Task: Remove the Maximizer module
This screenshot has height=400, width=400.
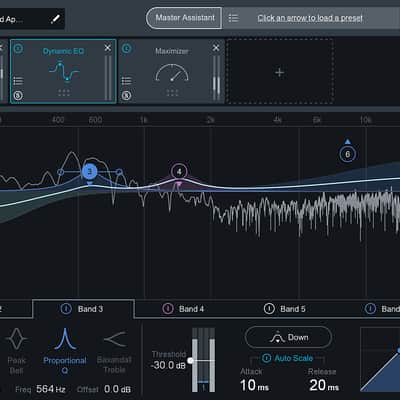Action: point(216,48)
